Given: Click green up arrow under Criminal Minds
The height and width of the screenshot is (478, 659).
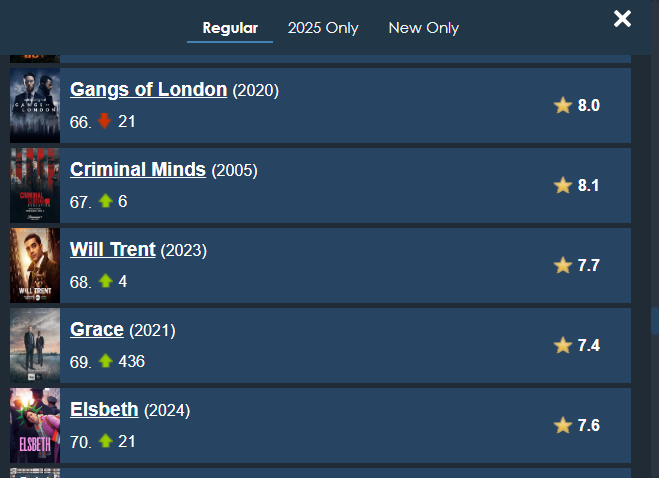Looking at the screenshot, I should (x=105, y=201).
